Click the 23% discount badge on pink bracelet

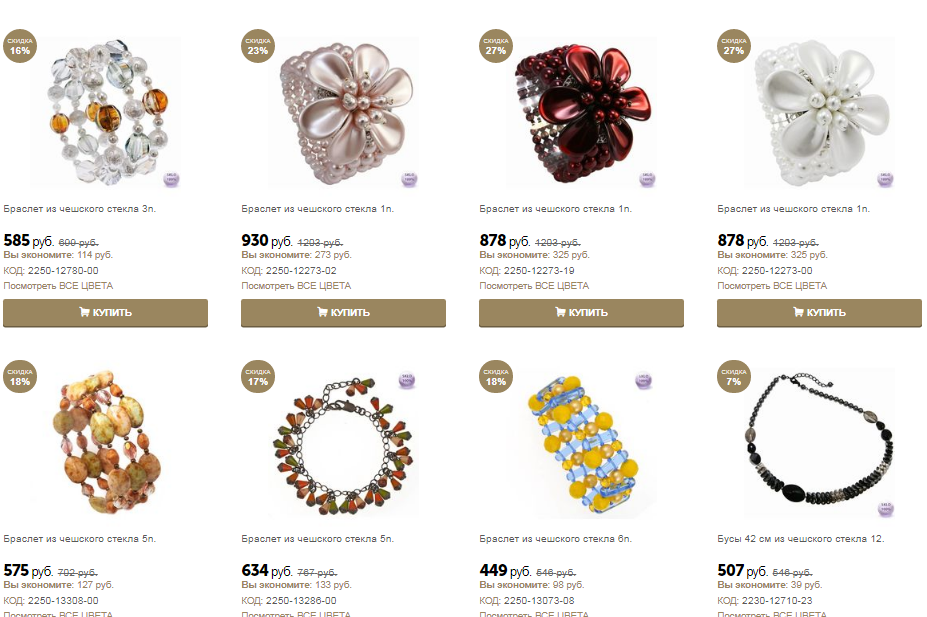(258, 46)
